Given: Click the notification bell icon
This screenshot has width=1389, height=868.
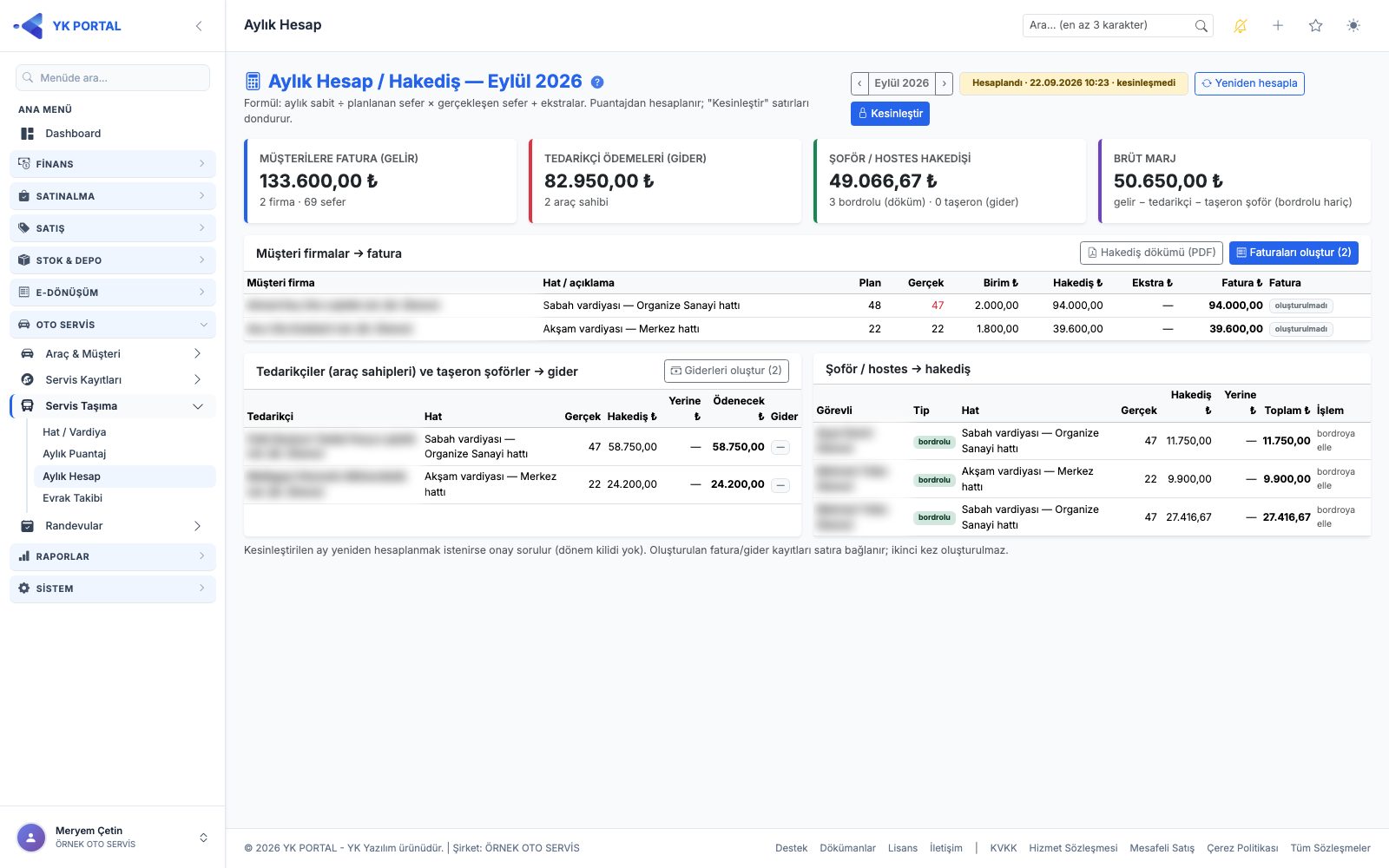Looking at the screenshot, I should point(1241,26).
